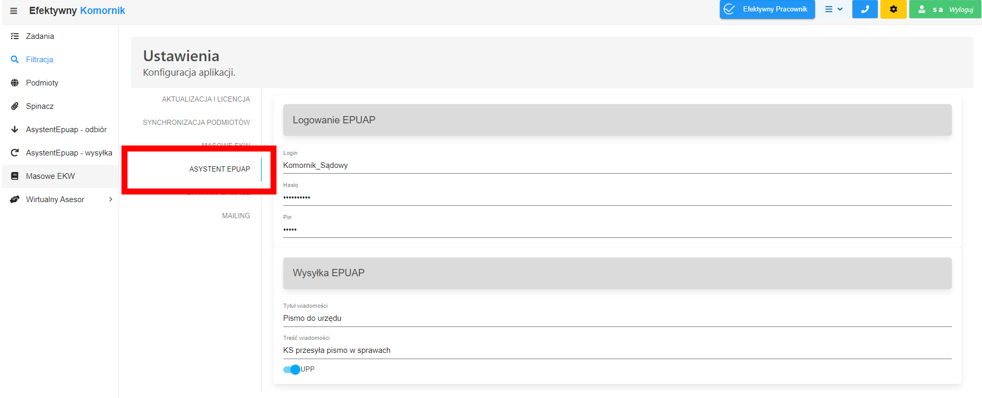Expand the Wirtualny Asesor submenu arrow
The width and height of the screenshot is (982, 398).
[x=110, y=200]
